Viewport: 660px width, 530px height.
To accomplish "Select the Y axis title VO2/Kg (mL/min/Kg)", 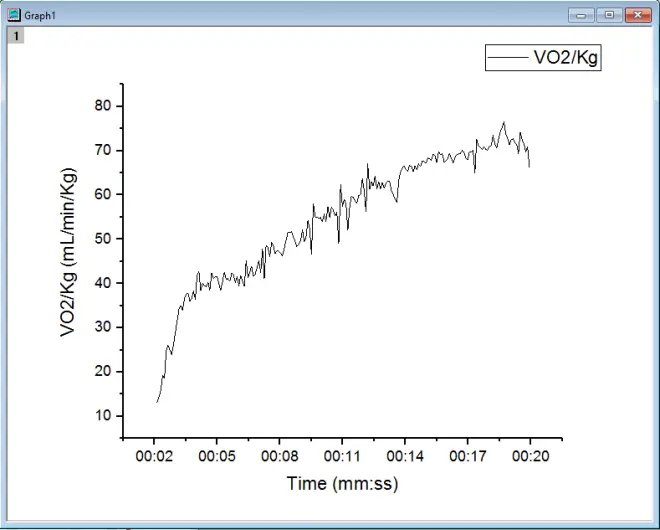I will coord(68,252).
